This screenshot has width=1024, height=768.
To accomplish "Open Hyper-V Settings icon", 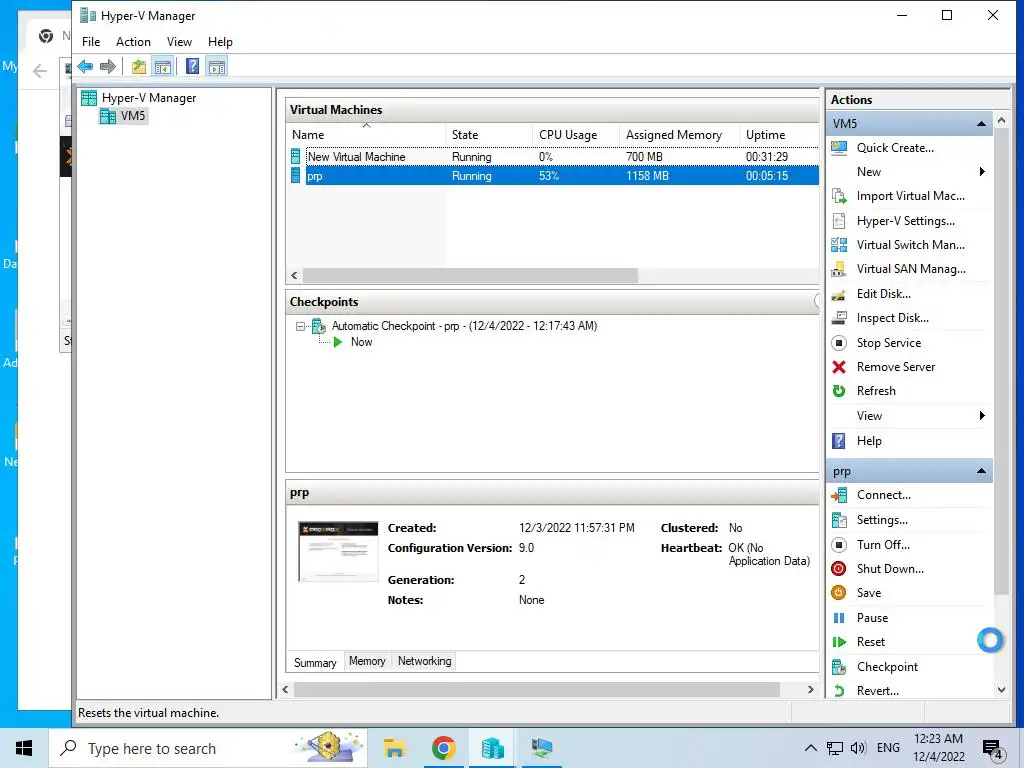I will click(839, 221).
